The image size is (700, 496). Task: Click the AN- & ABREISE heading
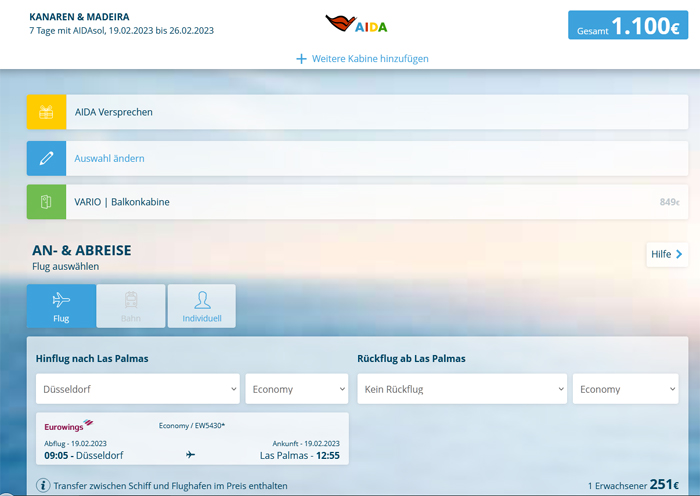82,250
